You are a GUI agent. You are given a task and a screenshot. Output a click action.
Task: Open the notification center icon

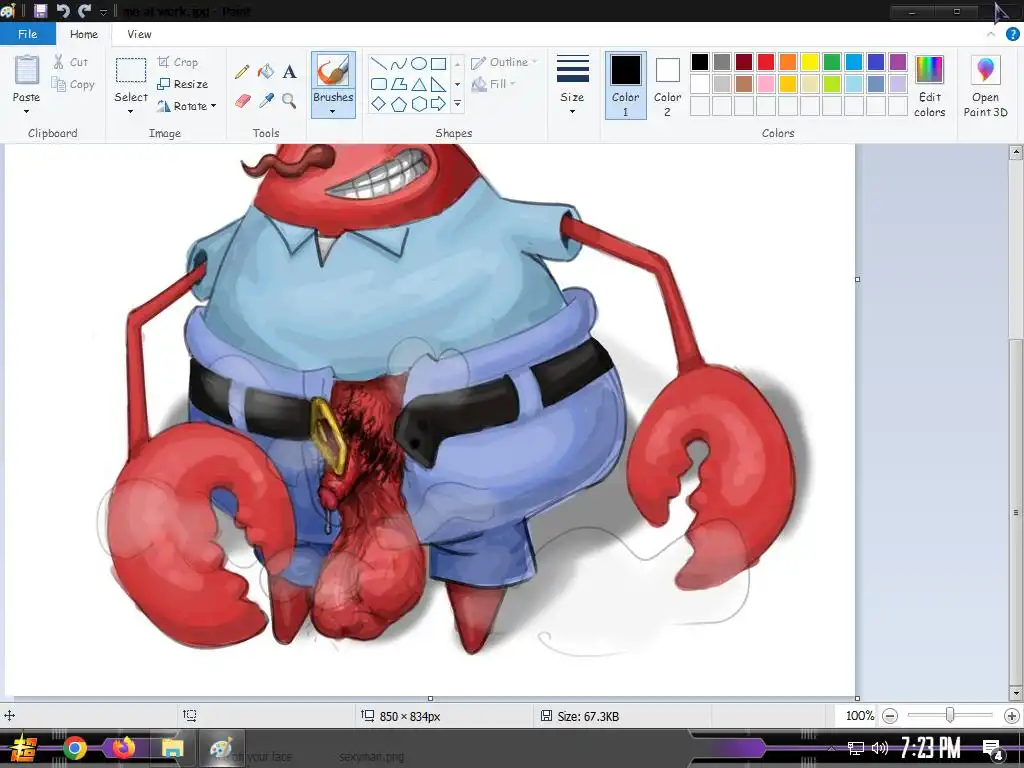[993, 748]
